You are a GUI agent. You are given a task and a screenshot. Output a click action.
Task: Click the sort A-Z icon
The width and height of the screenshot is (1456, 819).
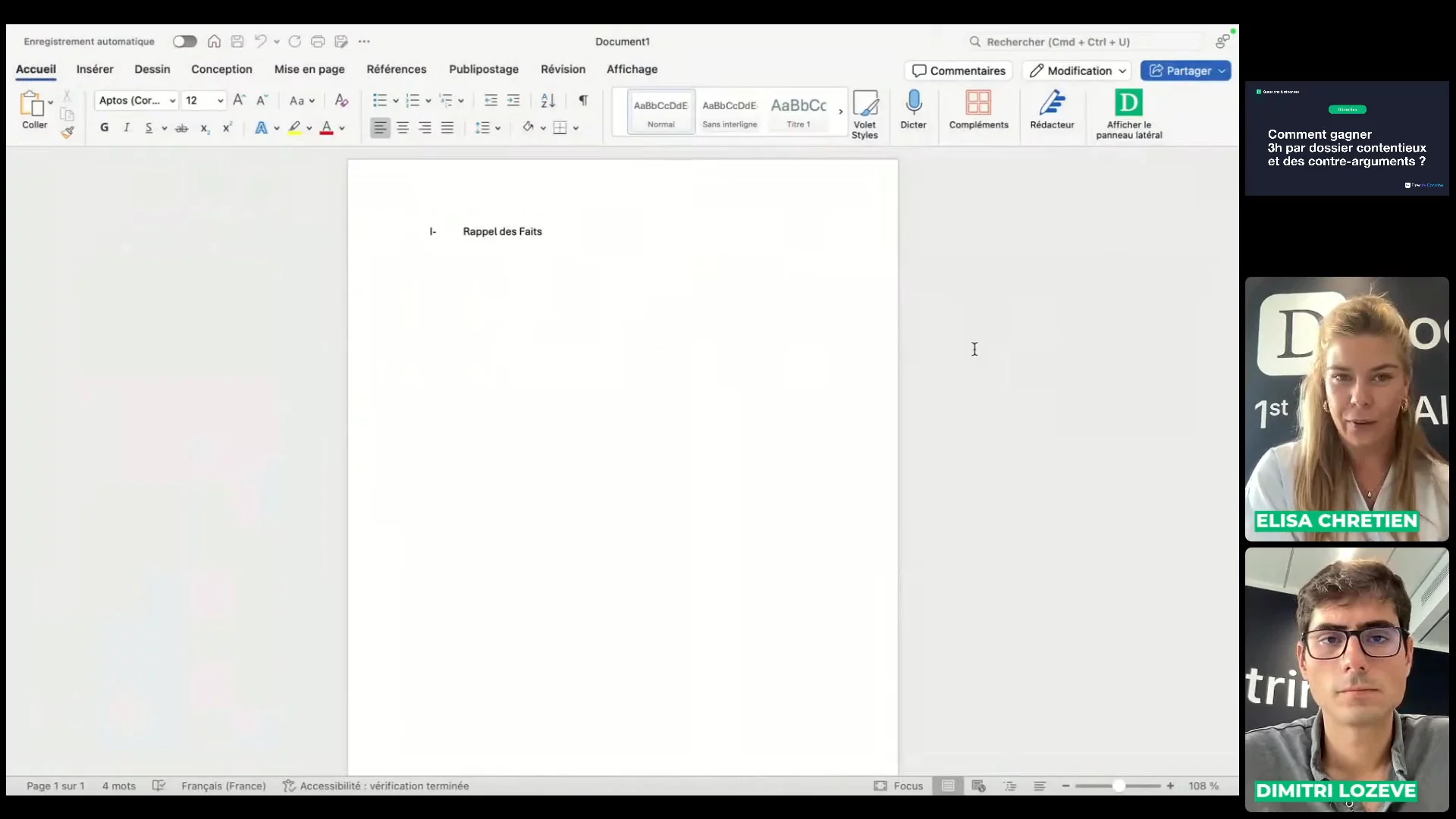pos(548,100)
